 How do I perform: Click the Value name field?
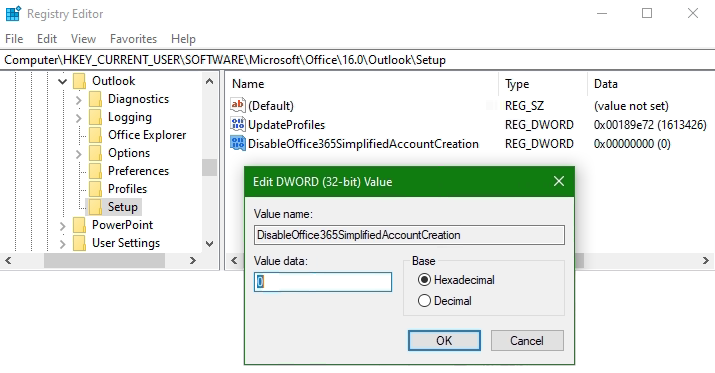click(409, 235)
